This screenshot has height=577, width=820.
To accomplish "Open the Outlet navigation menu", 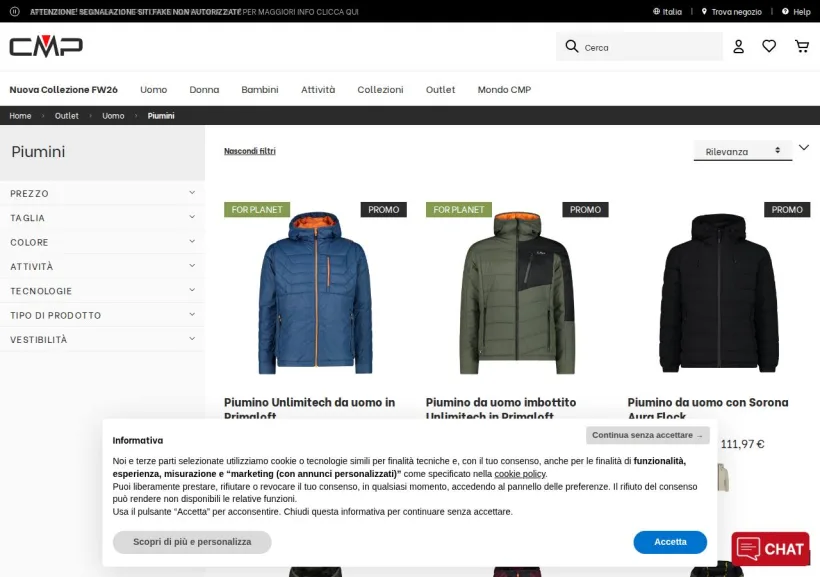I will [440, 89].
